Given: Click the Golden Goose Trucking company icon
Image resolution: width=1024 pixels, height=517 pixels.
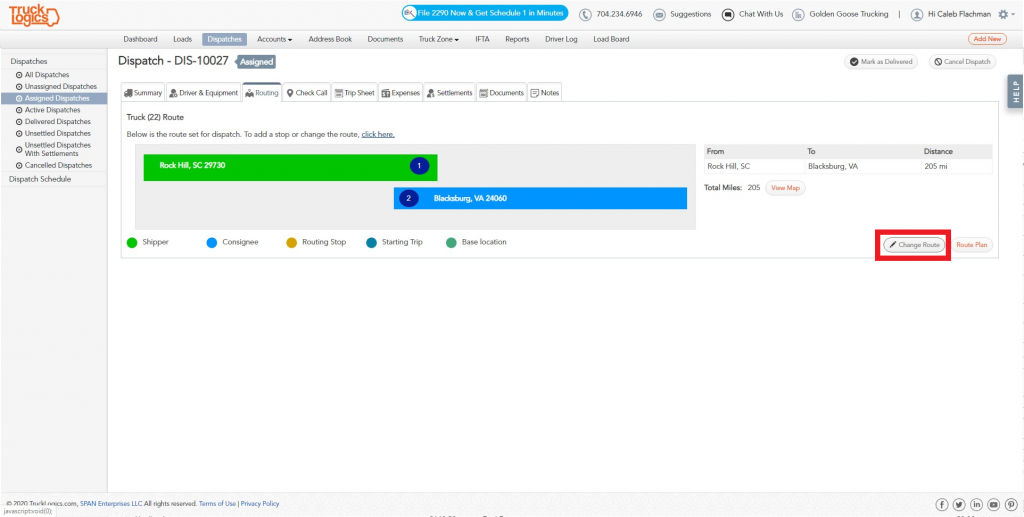Looking at the screenshot, I should click(797, 14).
